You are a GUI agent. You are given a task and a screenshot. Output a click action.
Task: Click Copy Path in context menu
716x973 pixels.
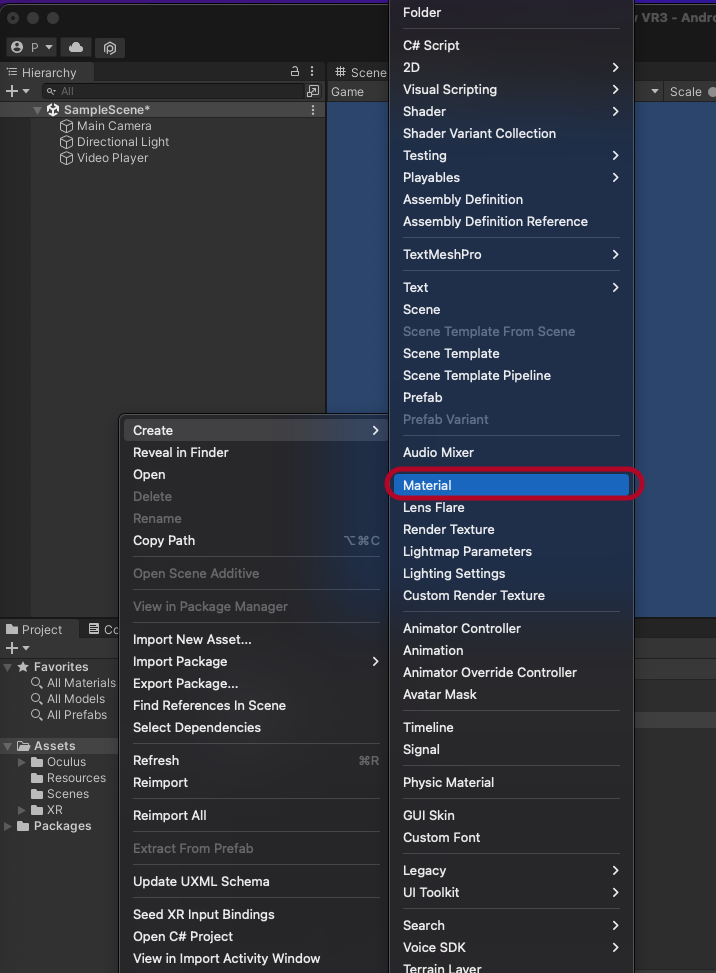click(256, 540)
